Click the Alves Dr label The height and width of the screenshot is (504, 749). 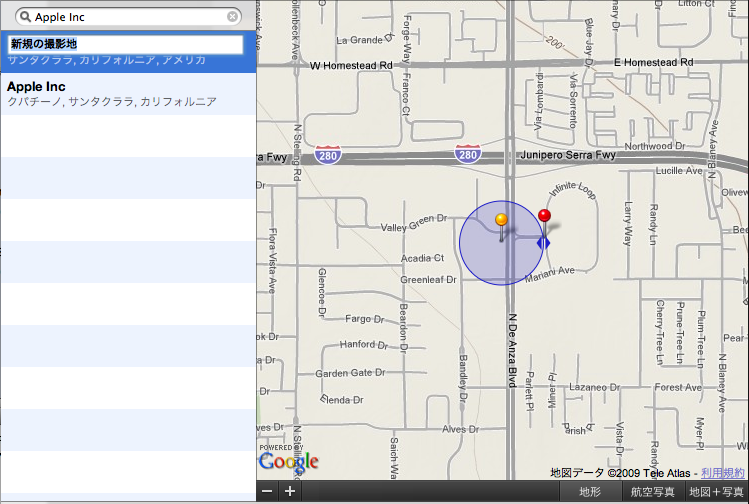[460, 429]
